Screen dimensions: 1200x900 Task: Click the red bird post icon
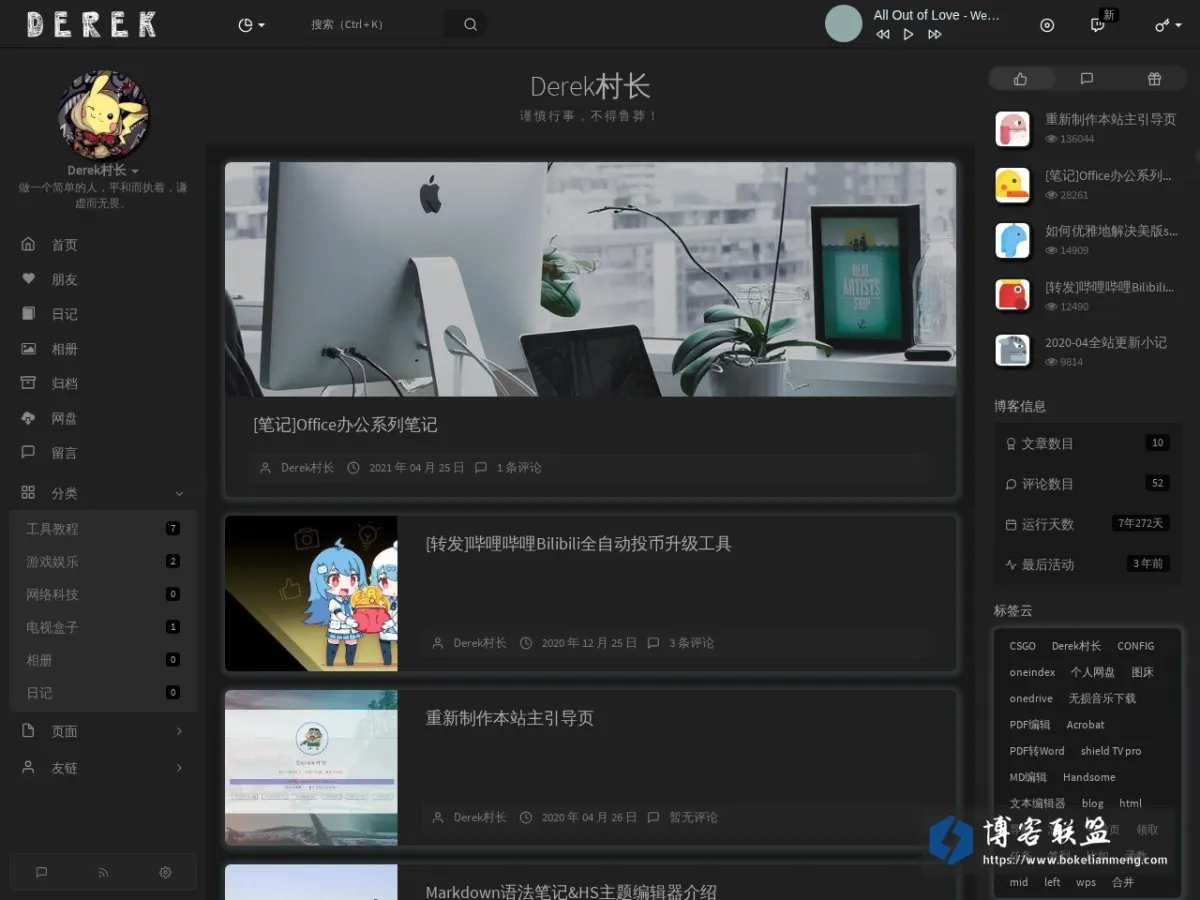point(1013,295)
